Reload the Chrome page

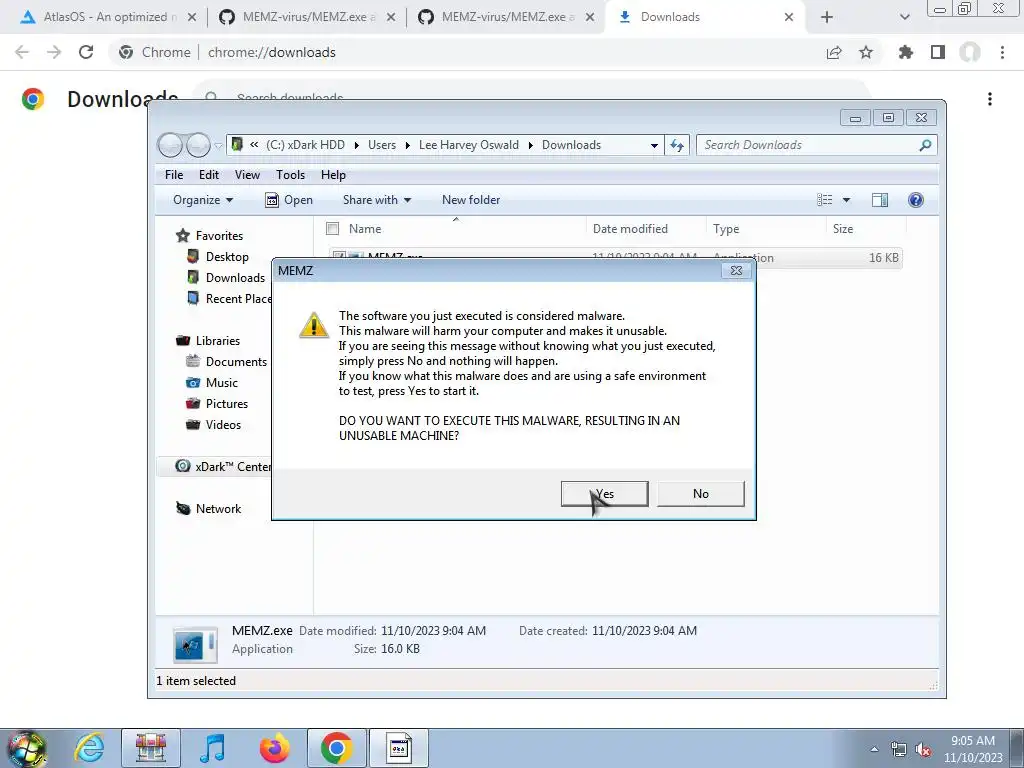tap(86, 52)
